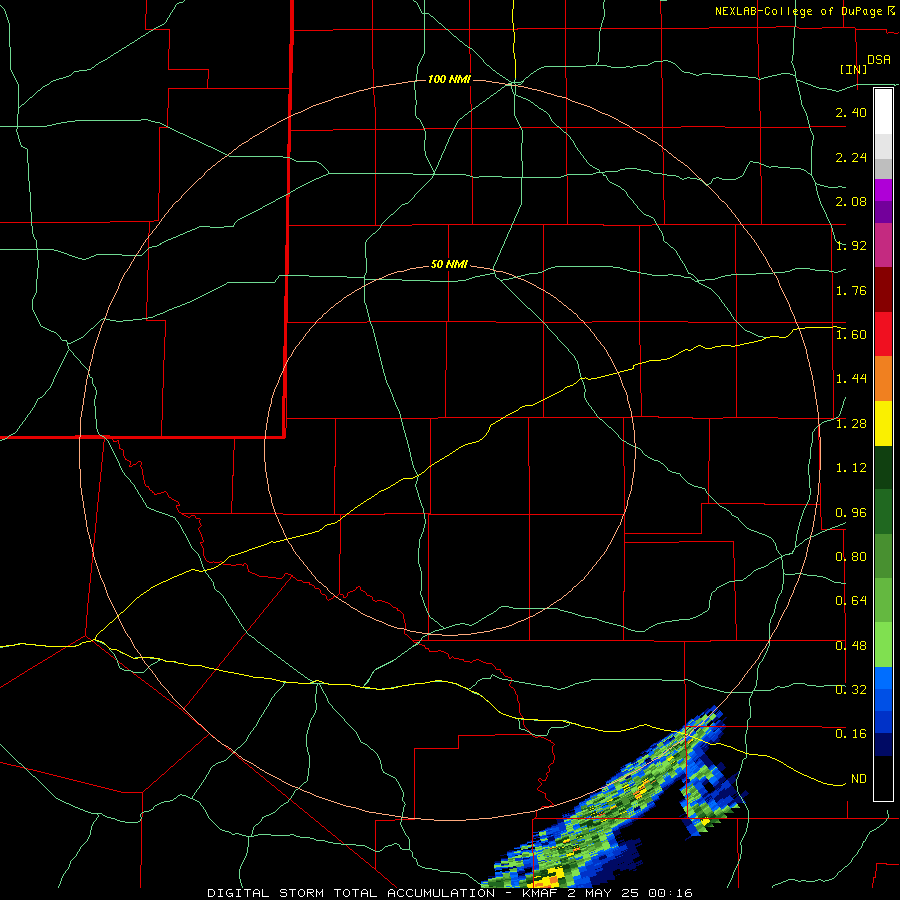
Task: Click the [IN] units label
Action: [x=854, y=69]
